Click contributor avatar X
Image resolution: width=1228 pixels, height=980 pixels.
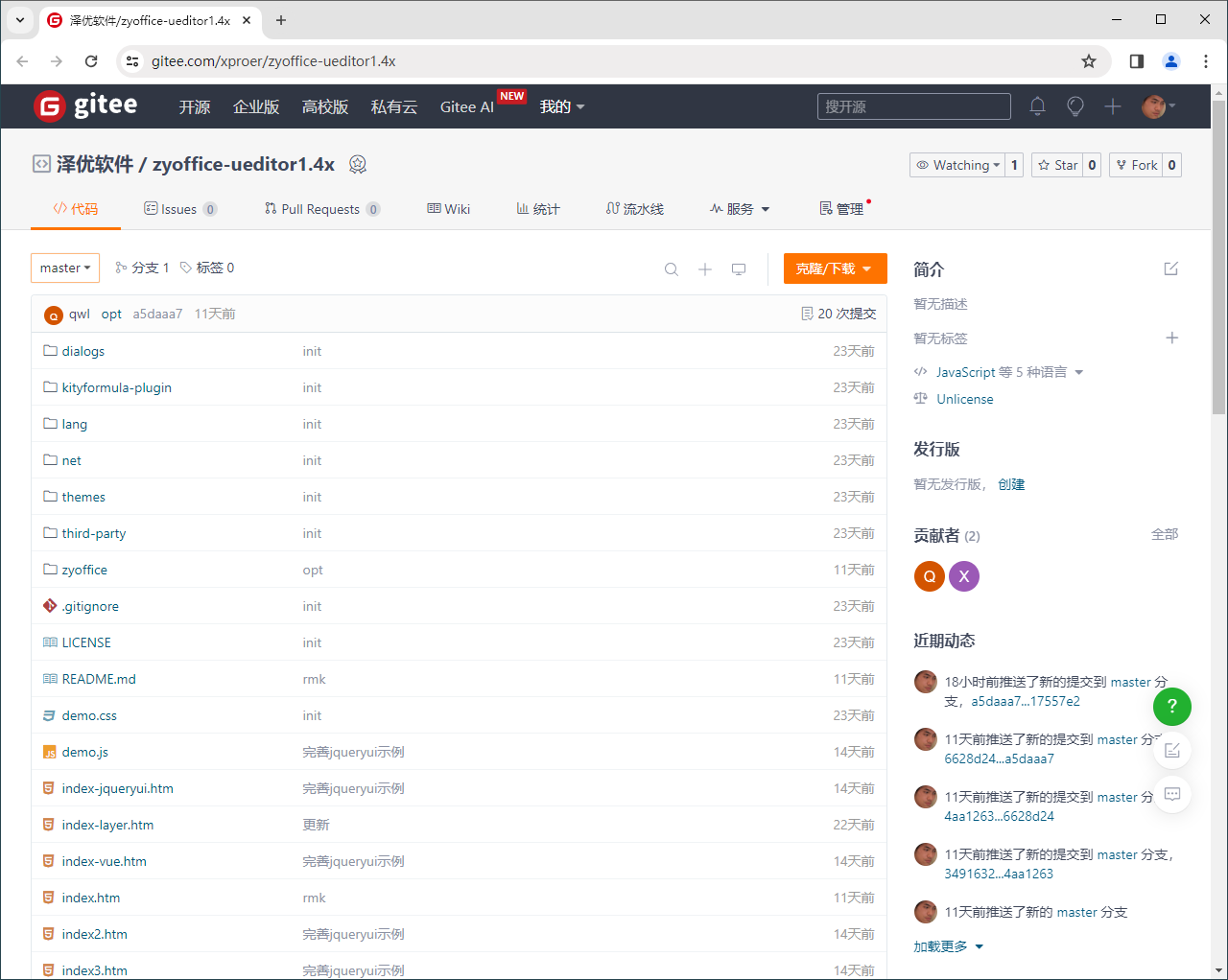964,576
